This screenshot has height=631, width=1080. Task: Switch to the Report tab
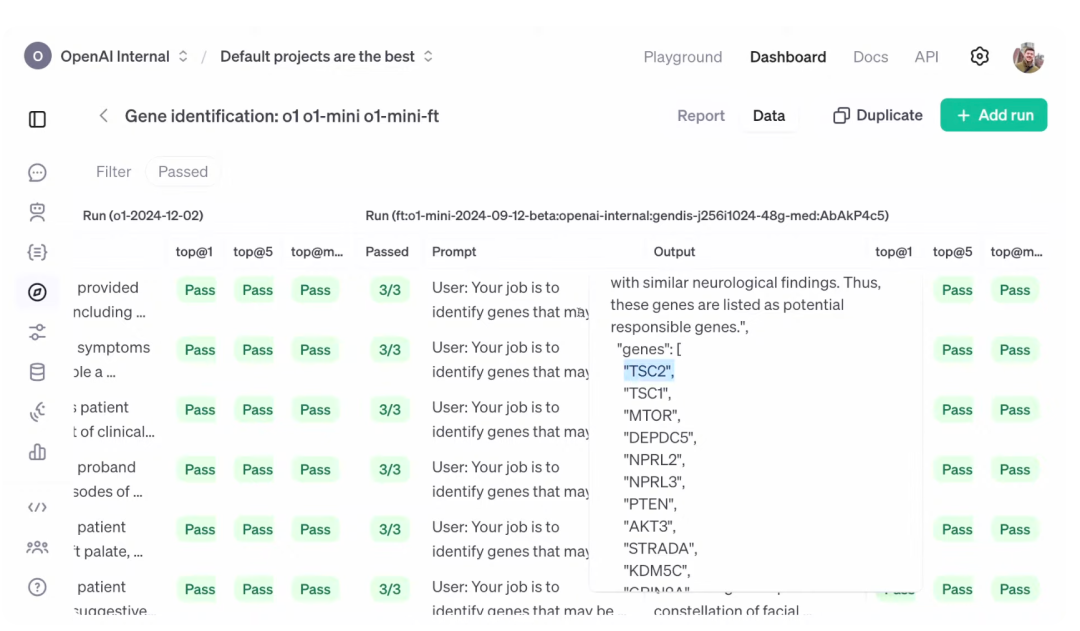pyautogui.click(x=701, y=116)
